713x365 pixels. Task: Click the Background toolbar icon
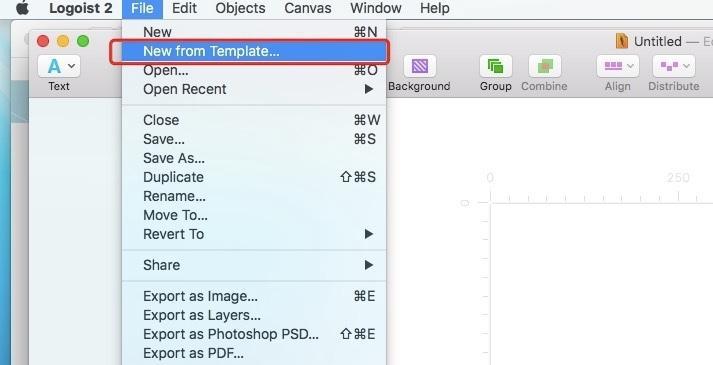[x=419, y=66]
